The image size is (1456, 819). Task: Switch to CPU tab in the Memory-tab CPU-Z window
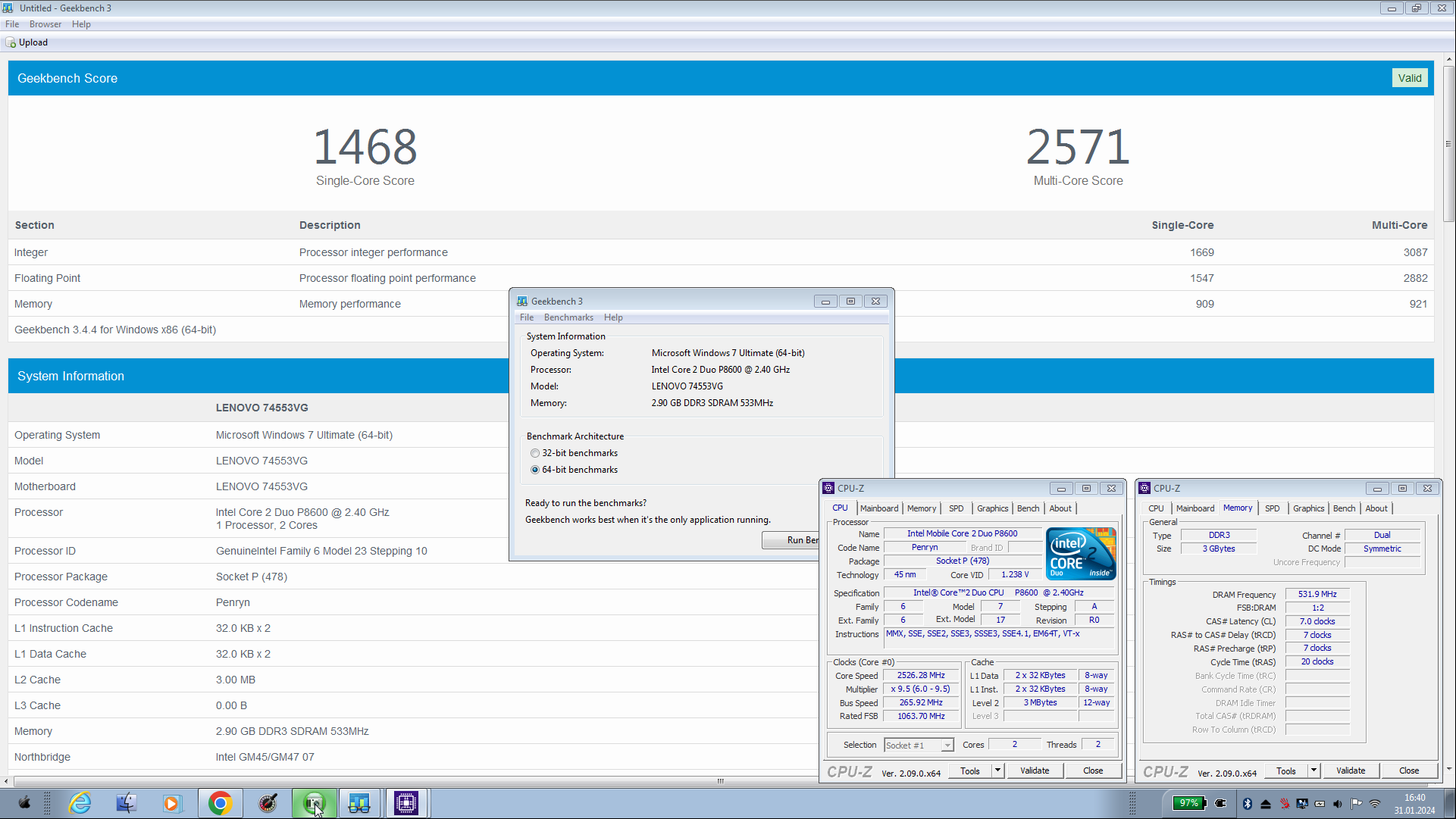click(x=1156, y=508)
